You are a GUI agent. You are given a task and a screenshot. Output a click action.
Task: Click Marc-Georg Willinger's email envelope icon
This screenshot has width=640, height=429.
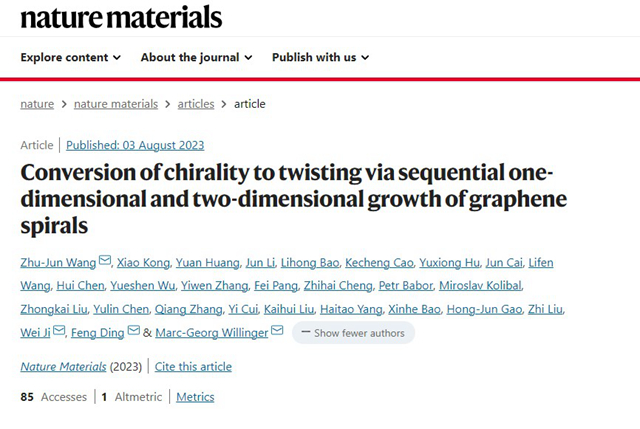point(277,332)
